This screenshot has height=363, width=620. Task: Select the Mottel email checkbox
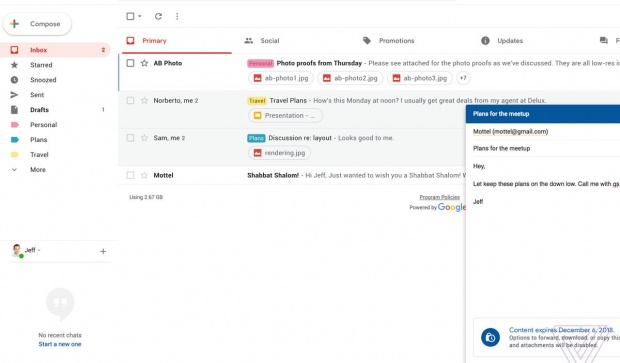(x=130, y=175)
